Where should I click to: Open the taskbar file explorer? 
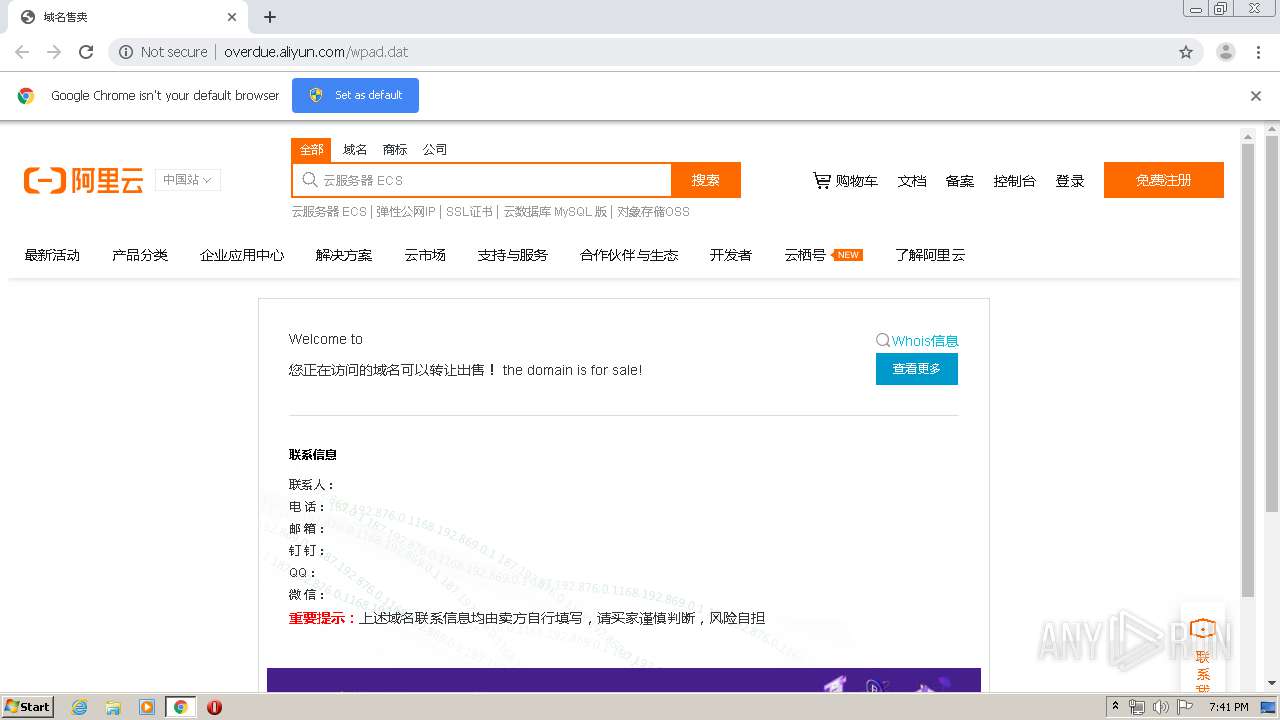point(113,707)
